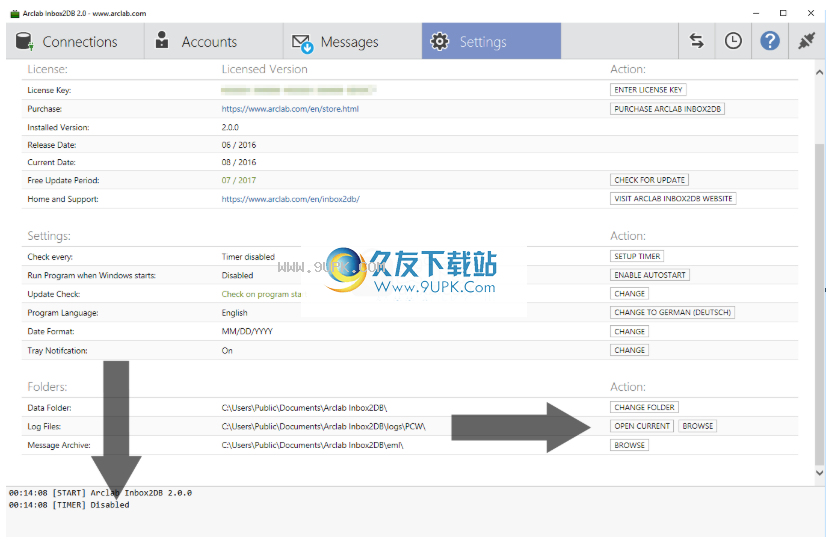Click the '07 / 2017' free update period value

[239, 180]
